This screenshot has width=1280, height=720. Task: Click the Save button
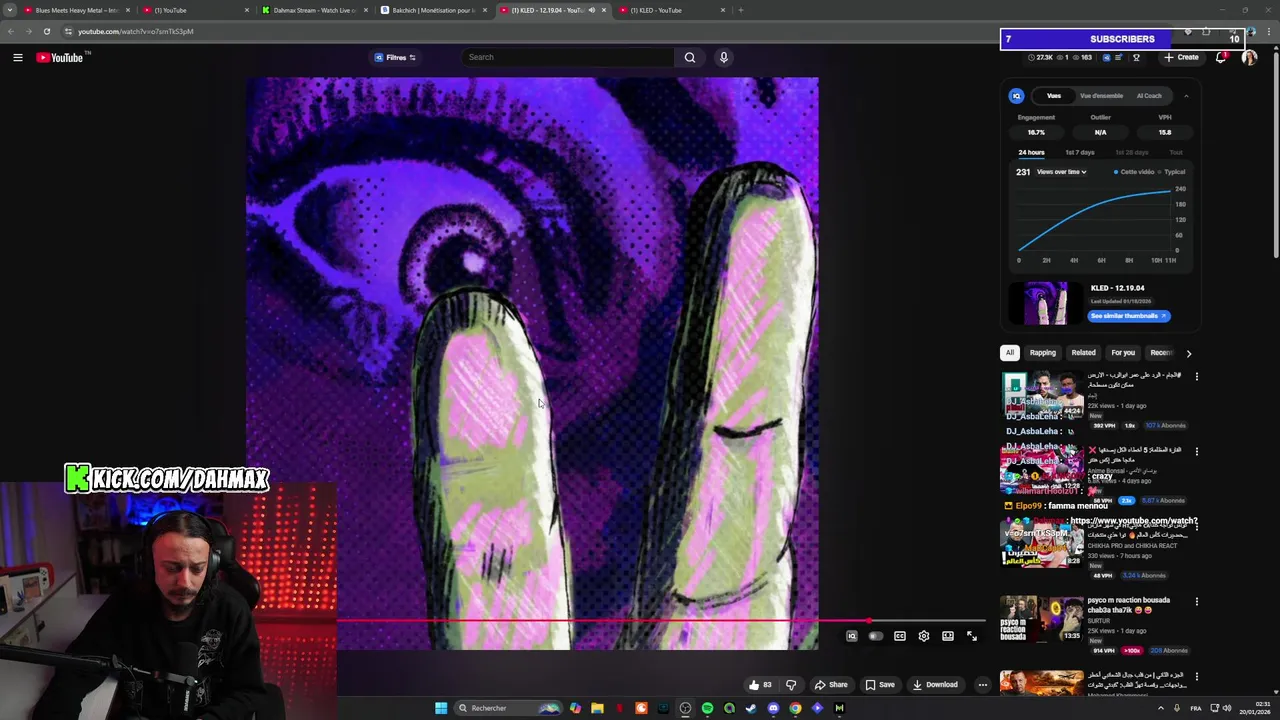pyautogui.click(x=880, y=685)
